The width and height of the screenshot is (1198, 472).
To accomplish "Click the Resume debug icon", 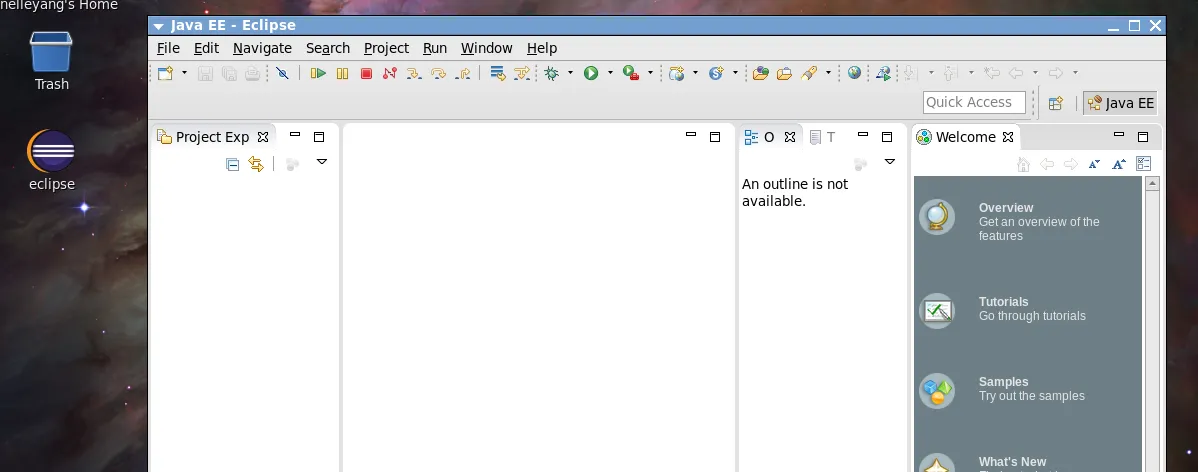I will pyautogui.click(x=319, y=73).
